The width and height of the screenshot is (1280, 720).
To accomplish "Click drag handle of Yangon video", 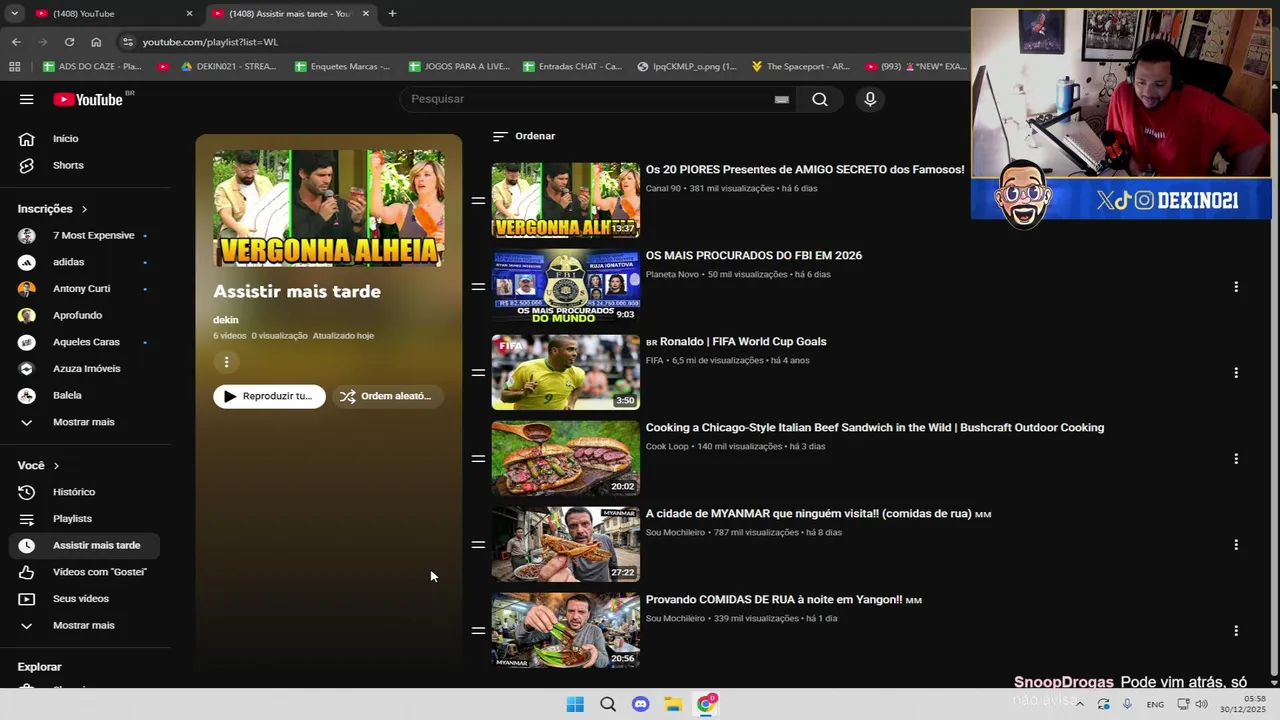I will [478, 630].
